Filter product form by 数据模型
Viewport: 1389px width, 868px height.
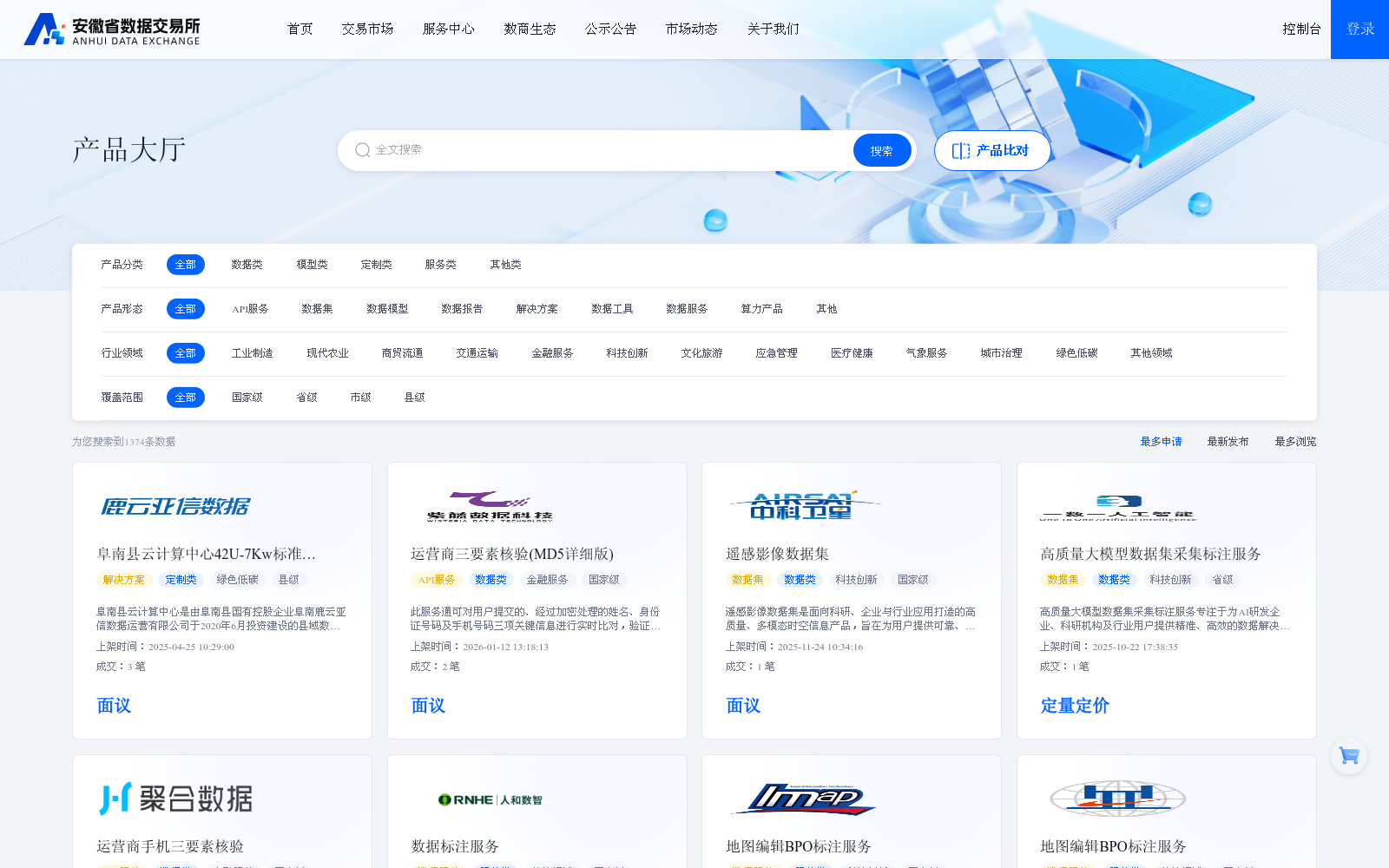[387, 309]
